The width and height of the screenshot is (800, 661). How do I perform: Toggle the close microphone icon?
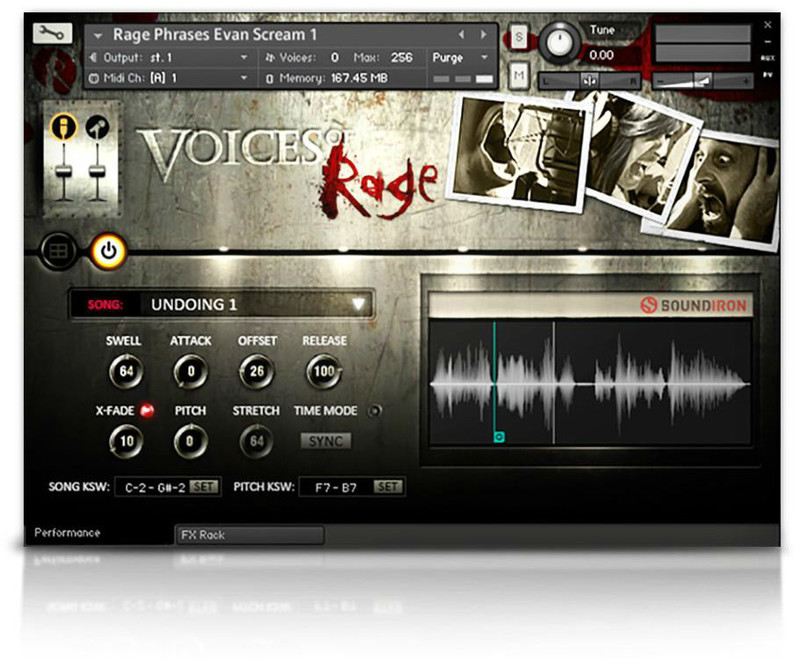(x=63, y=126)
